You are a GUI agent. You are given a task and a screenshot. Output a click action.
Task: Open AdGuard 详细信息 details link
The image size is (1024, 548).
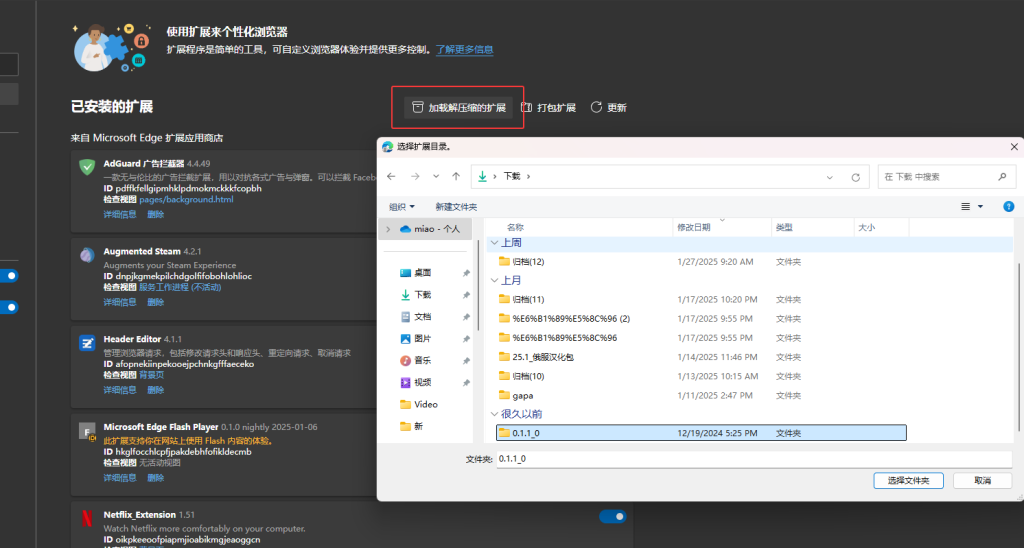click(120, 214)
